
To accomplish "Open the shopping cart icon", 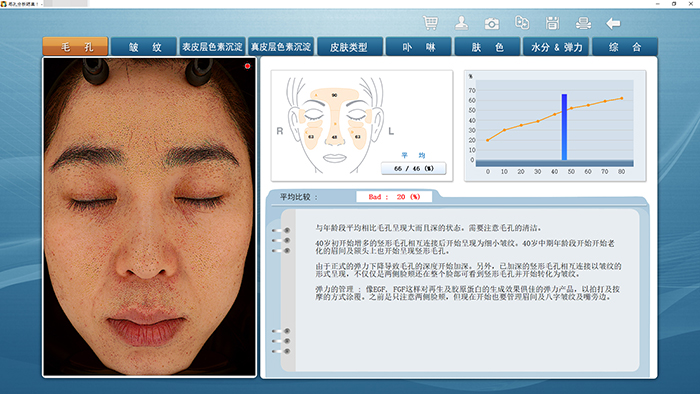I will point(430,23).
